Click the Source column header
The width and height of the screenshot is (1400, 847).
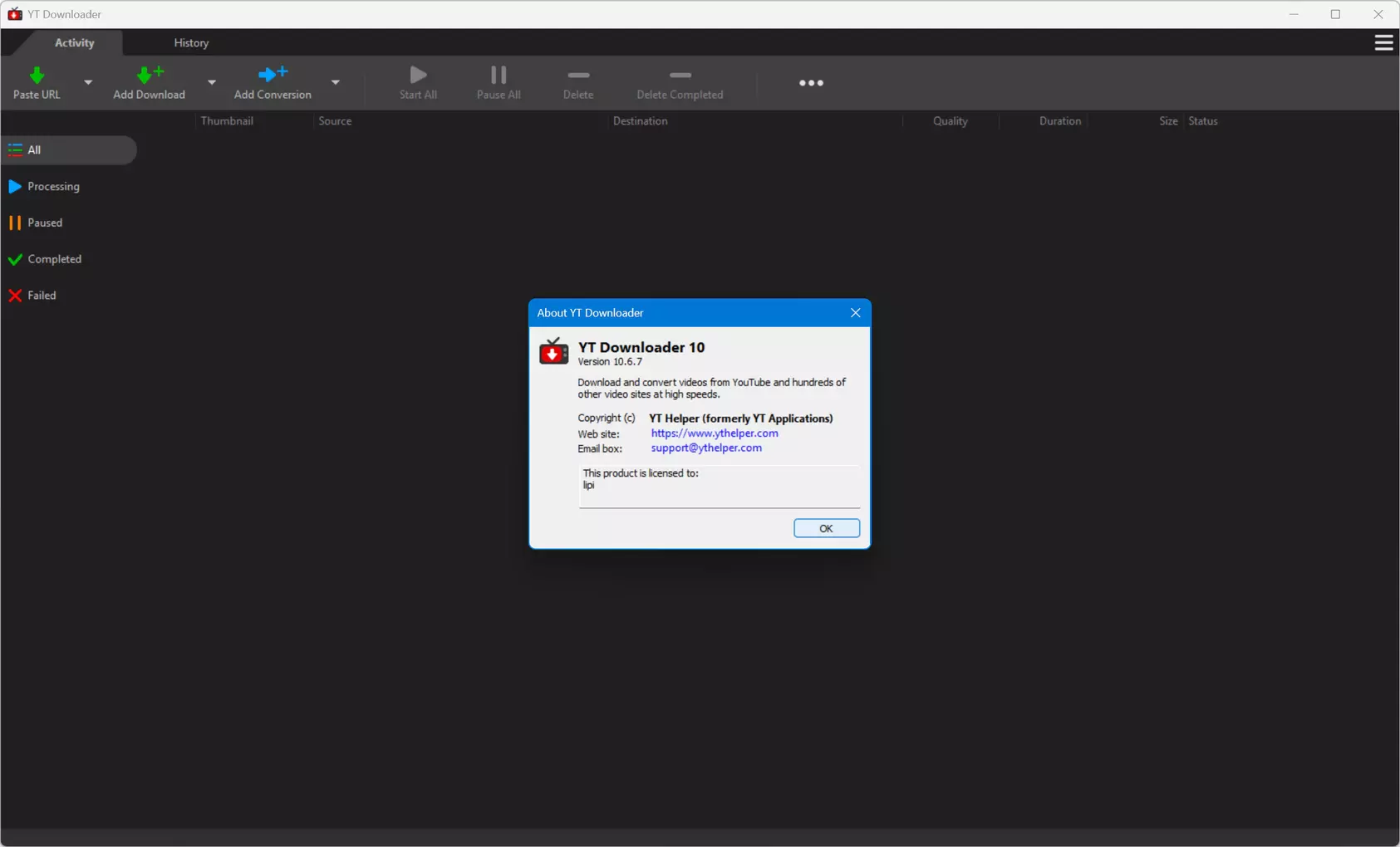(335, 121)
